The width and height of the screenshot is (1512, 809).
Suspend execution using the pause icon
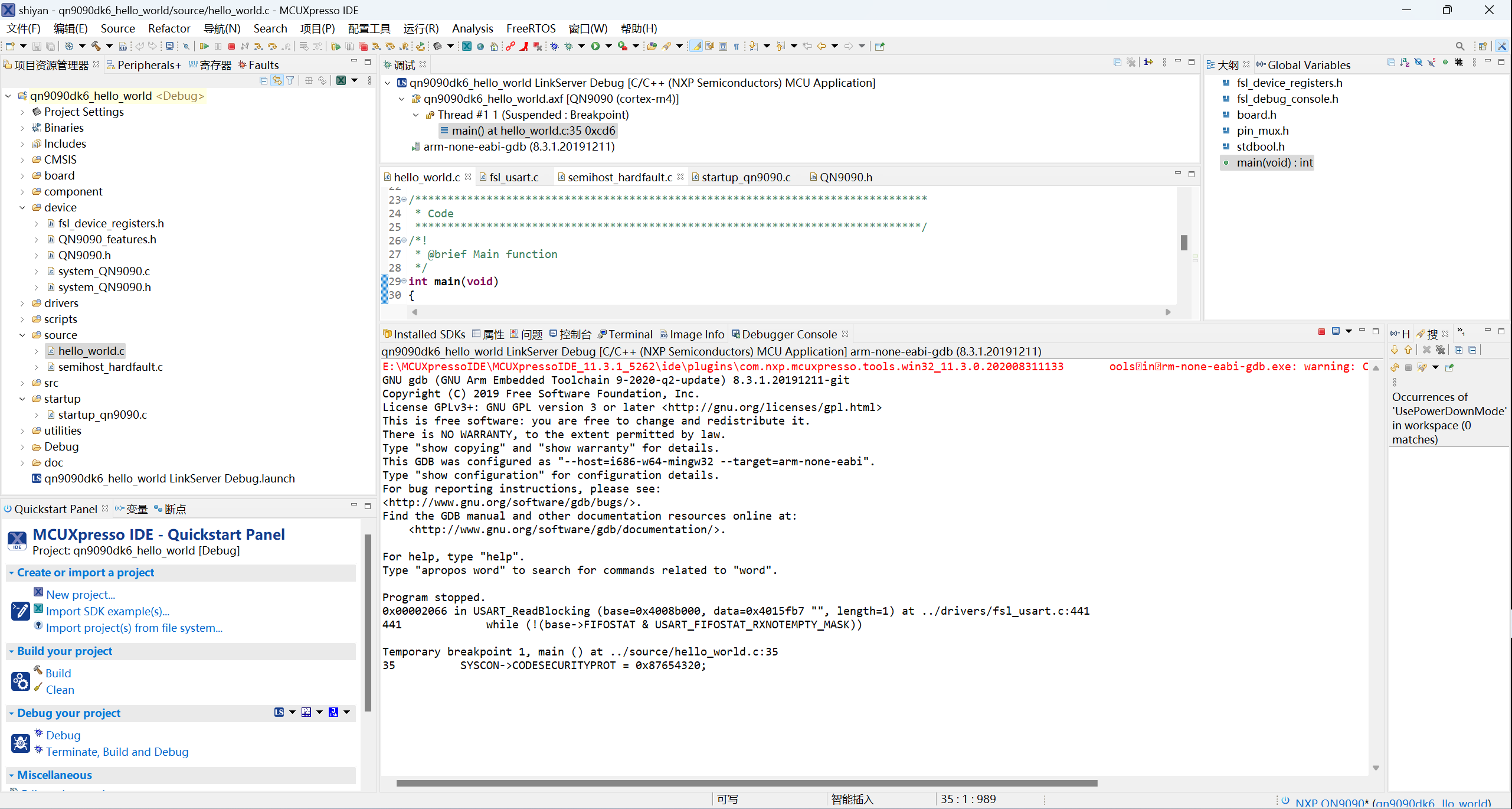(x=218, y=45)
